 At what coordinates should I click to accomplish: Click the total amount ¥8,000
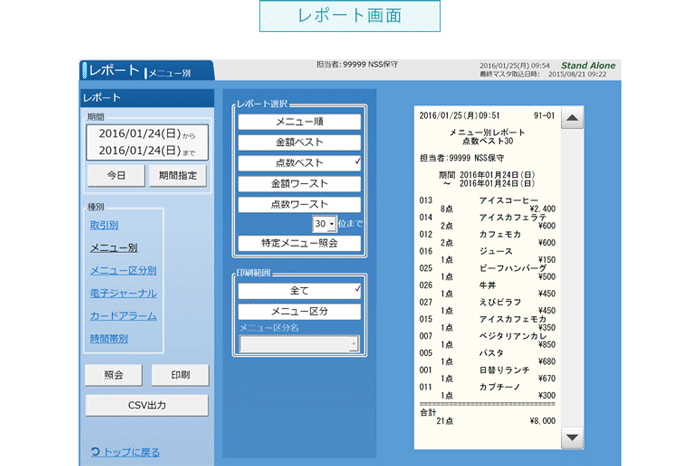tap(542, 421)
